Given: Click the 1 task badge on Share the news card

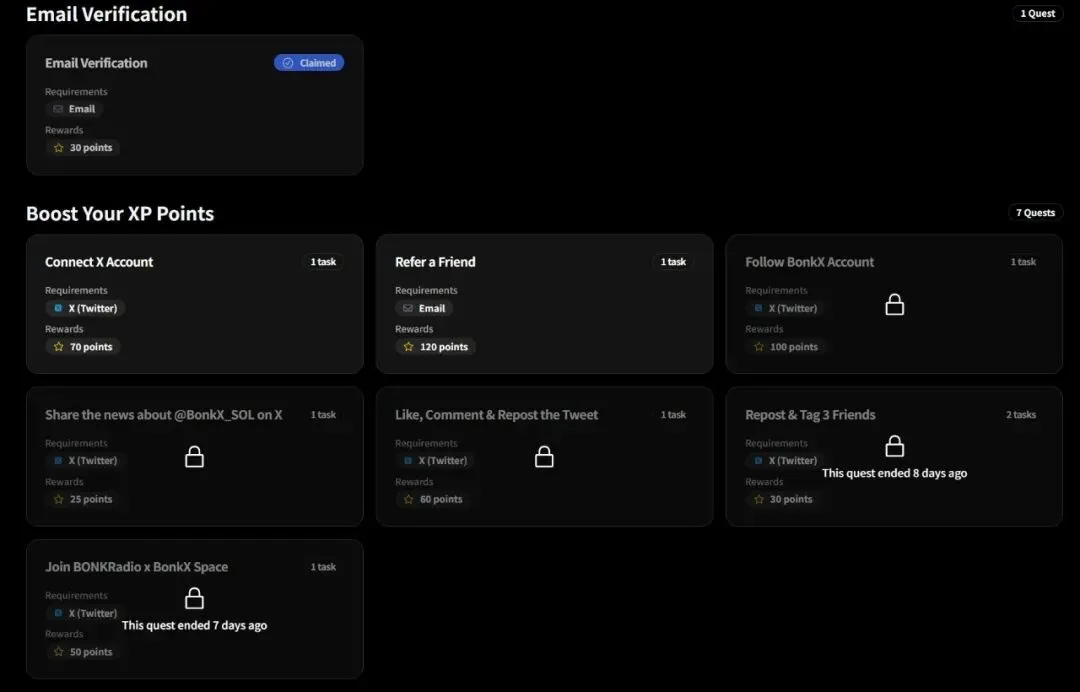Looking at the screenshot, I should point(323,415).
